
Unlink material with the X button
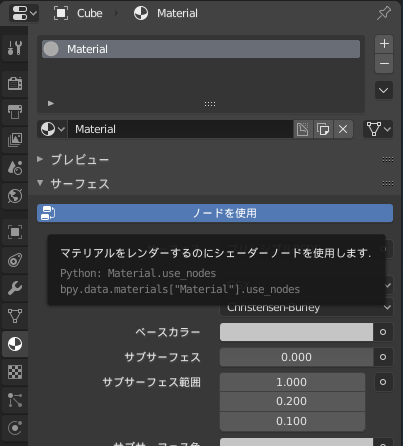point(343,129)
